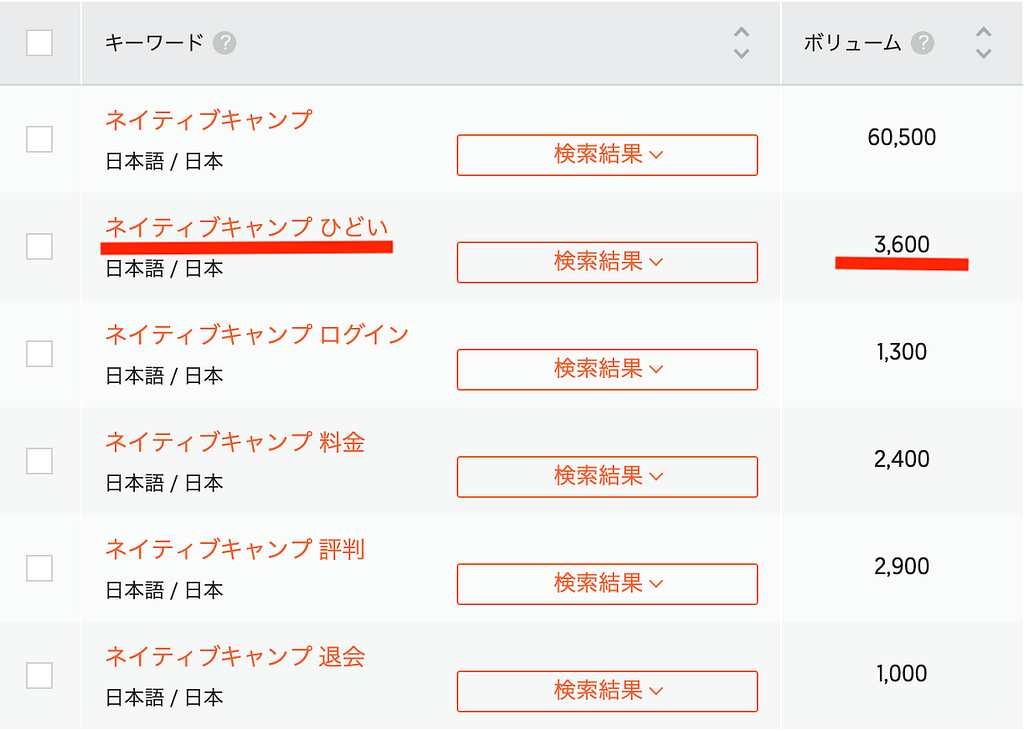Viewport: 1024px width, 731px height.
Task: Enable the checkbox for ネイティブキャンプ 料金
Action: 39,460
